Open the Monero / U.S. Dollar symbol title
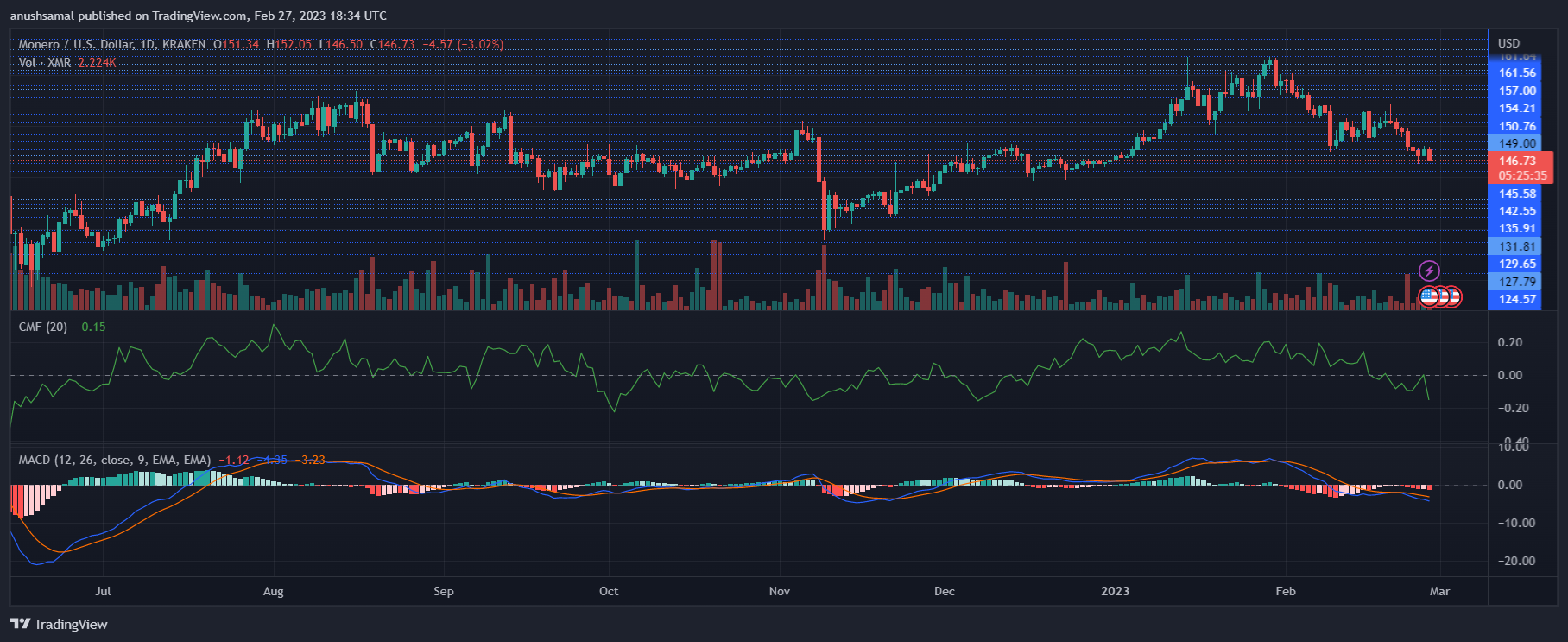 (x=112, y=44)
